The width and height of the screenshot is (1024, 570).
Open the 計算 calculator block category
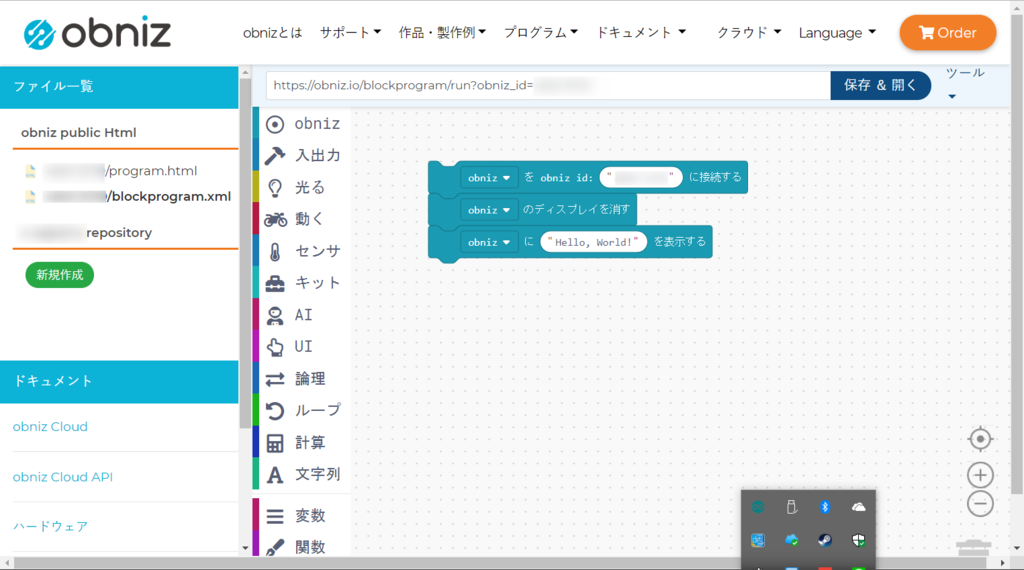point(304,443)
